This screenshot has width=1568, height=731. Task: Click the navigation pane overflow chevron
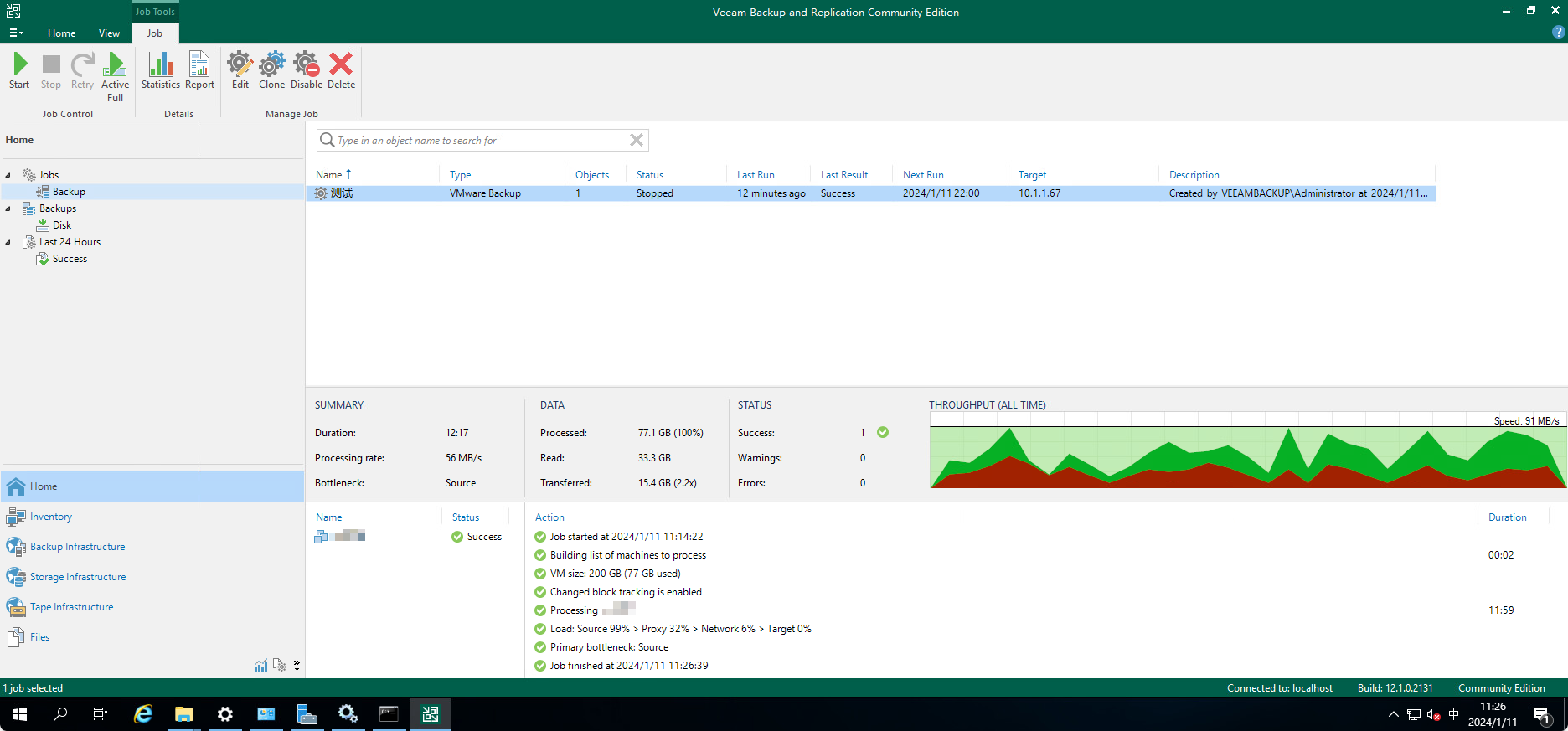[x=297, y=666]
